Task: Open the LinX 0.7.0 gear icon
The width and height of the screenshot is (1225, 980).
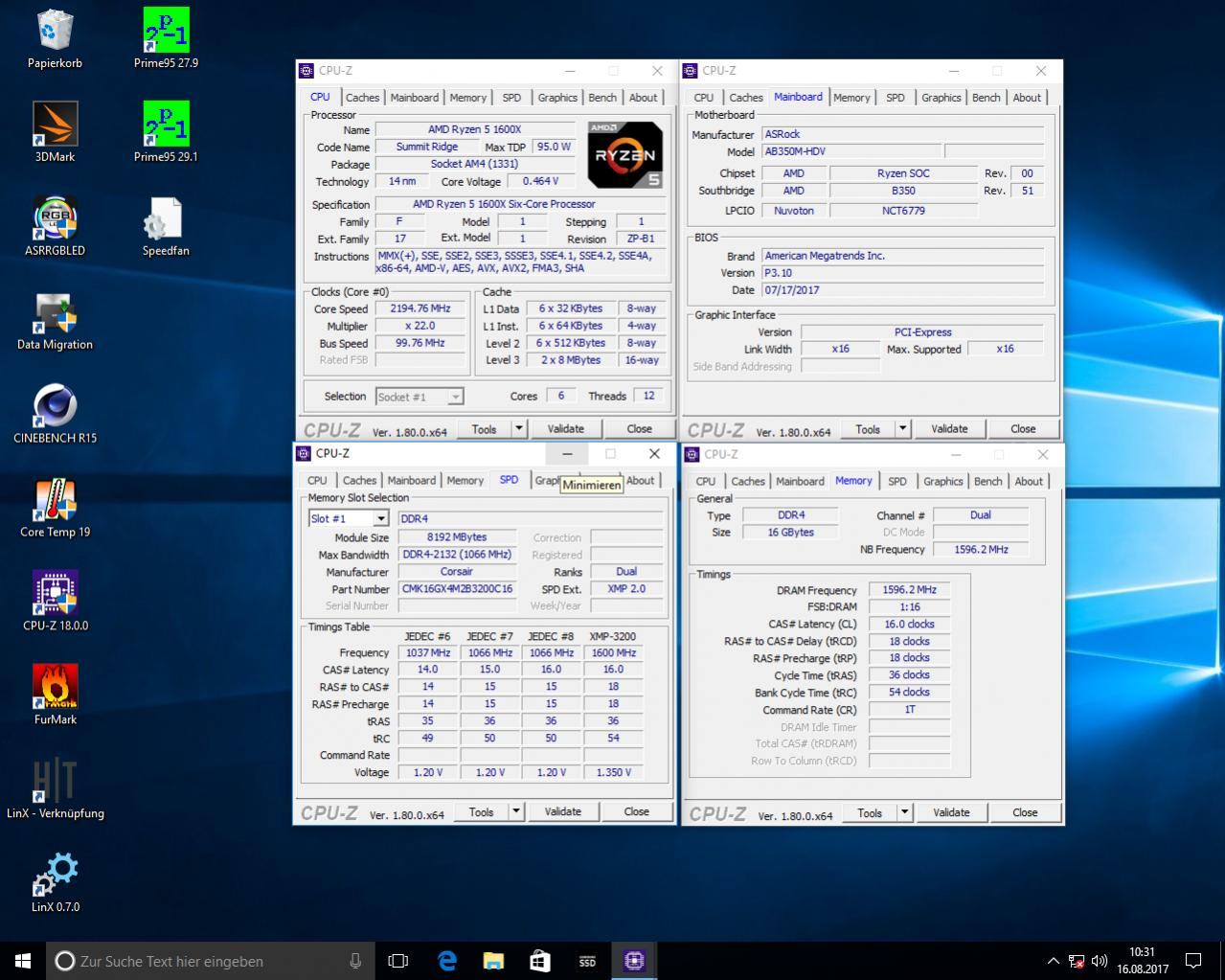Action: 55,875
